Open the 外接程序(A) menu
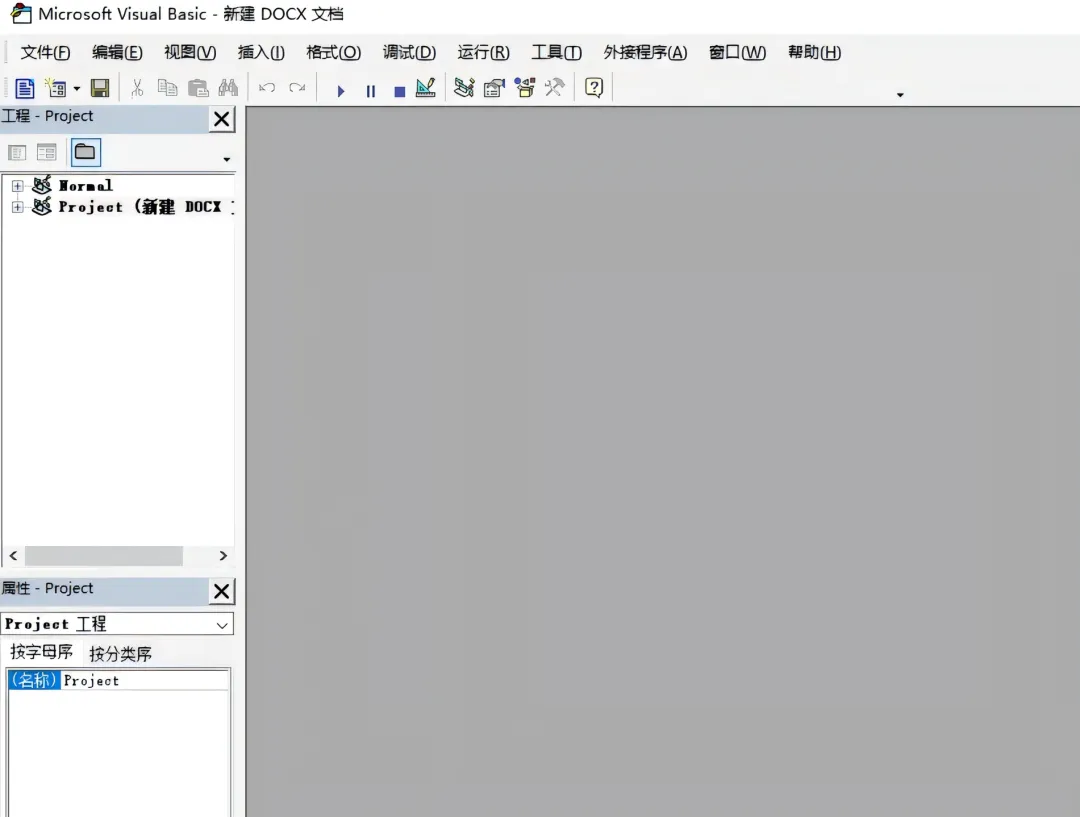Image resolution: width=1080 pixels, height=817 pixels. coord(645,52)
